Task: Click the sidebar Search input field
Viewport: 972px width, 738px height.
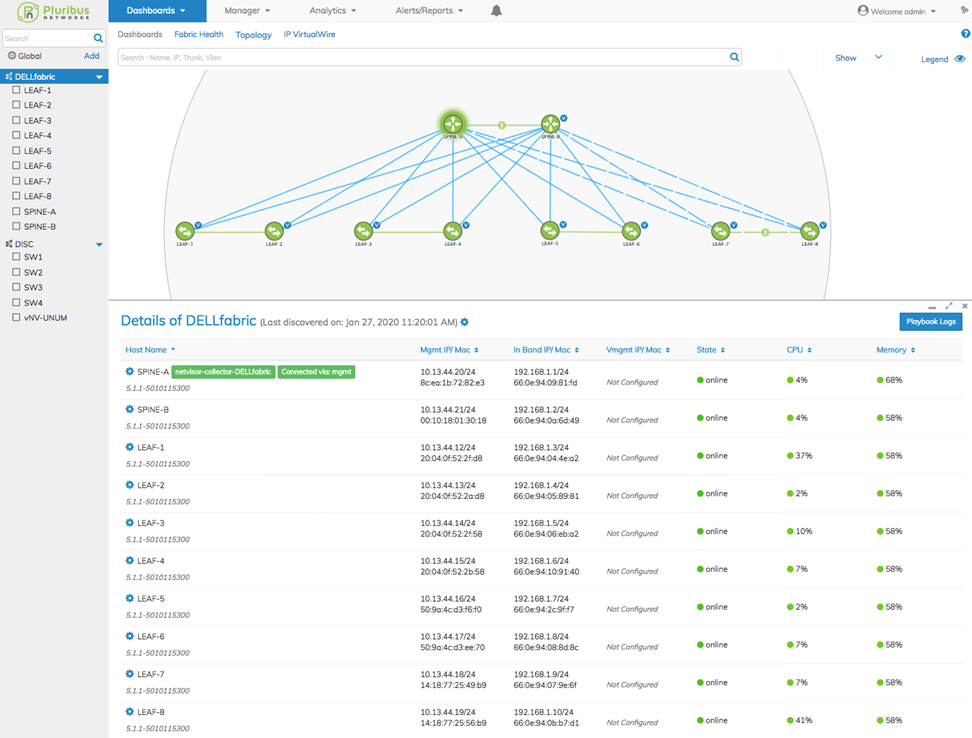Action: point(47,38)
